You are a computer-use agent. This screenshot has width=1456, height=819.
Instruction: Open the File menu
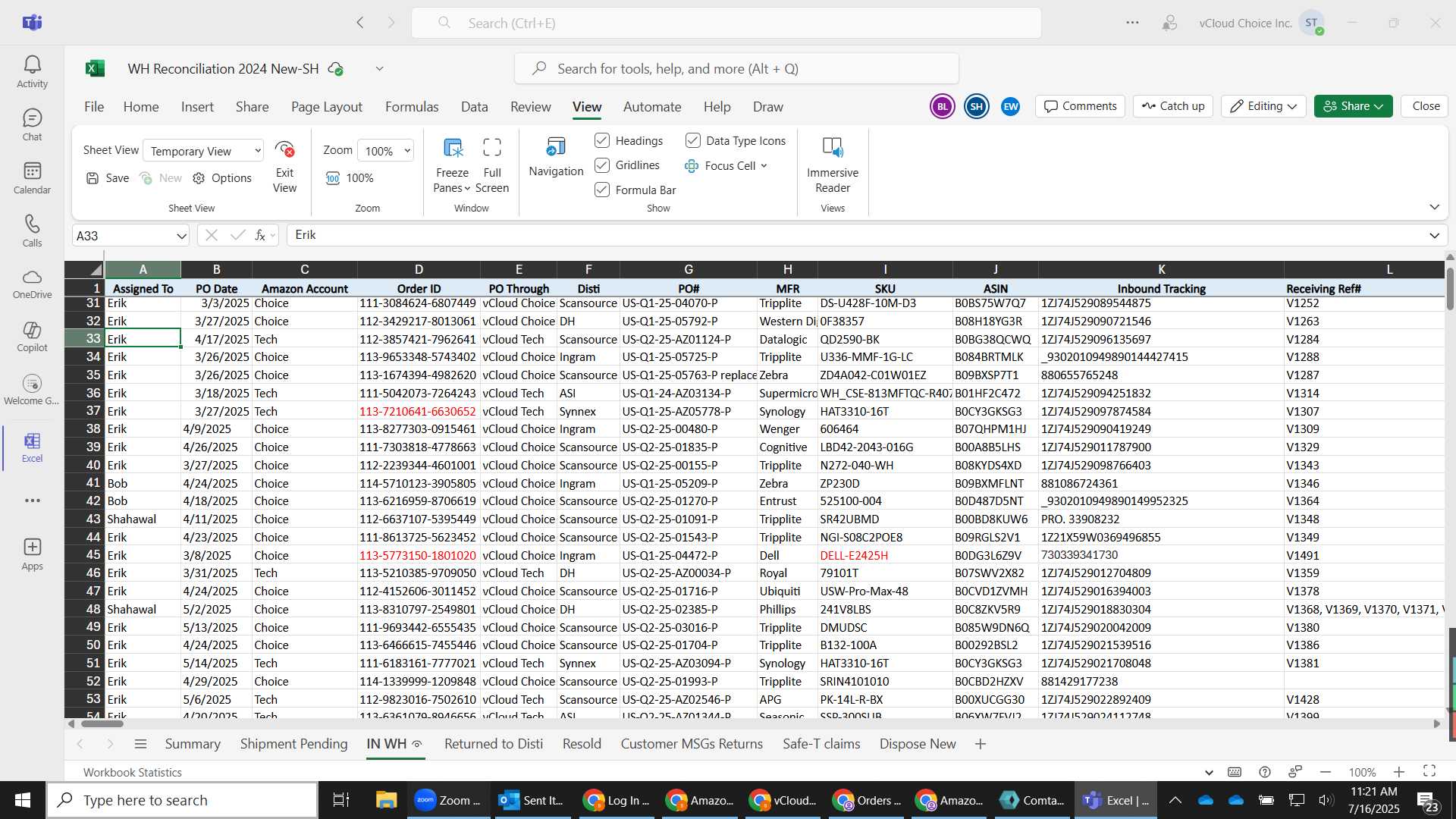[94, 107]
